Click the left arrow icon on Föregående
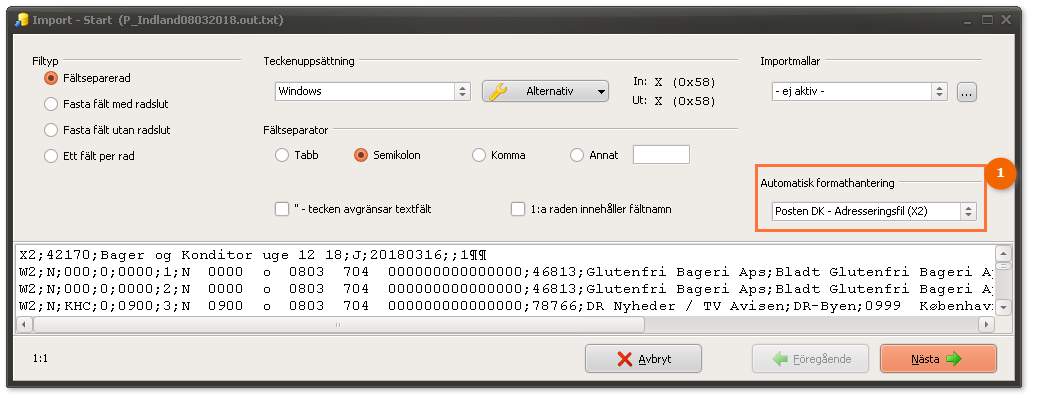The image size is (1040, 398). pos(781,359)
